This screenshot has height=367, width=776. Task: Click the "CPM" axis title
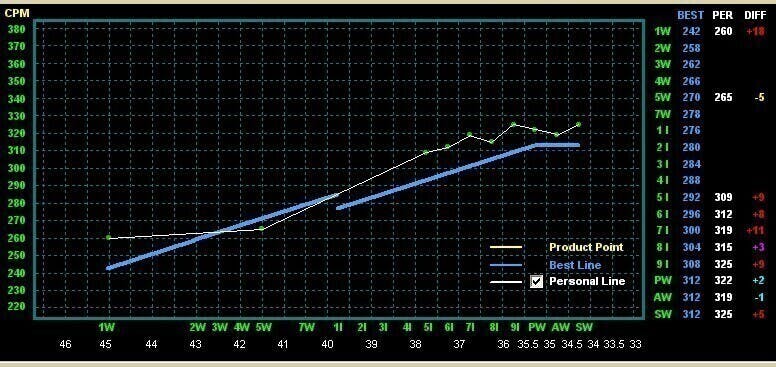(17, 13)
